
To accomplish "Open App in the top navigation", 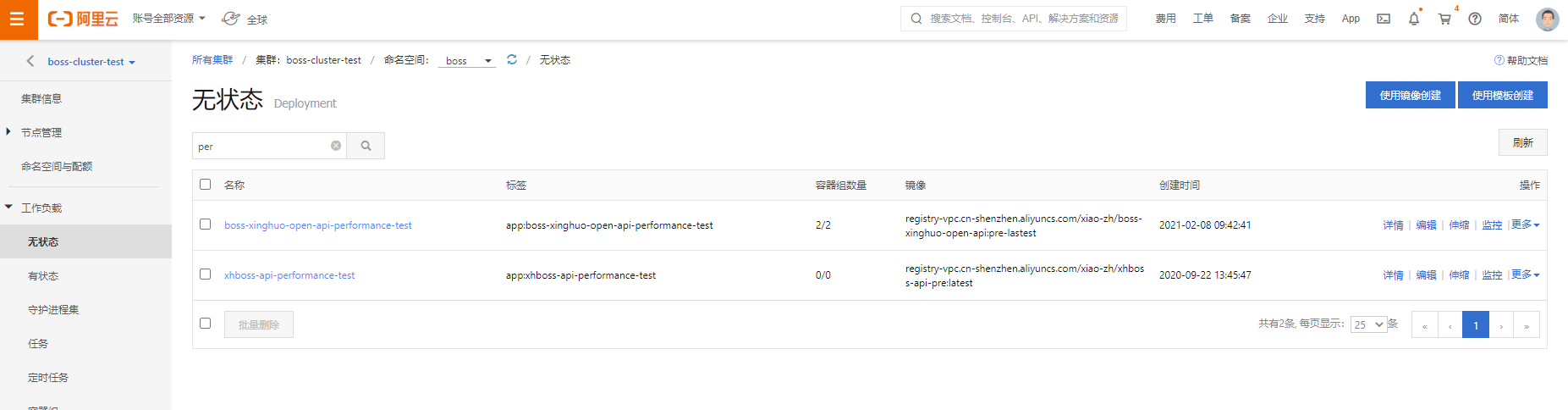I will pos(1351,19).
